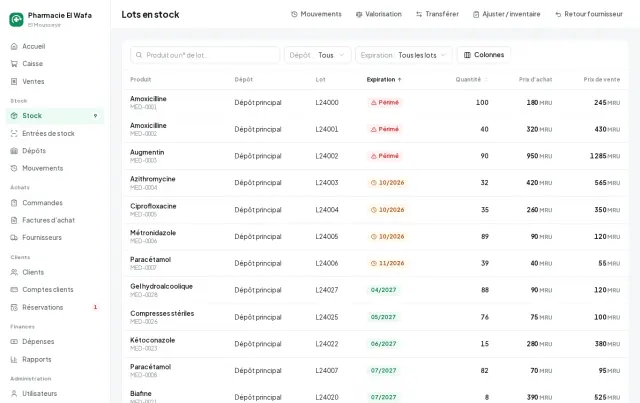Click the Retour fournisseur undo icon
The height and width of the screenshot is (403, 640).
pos(558,14)
